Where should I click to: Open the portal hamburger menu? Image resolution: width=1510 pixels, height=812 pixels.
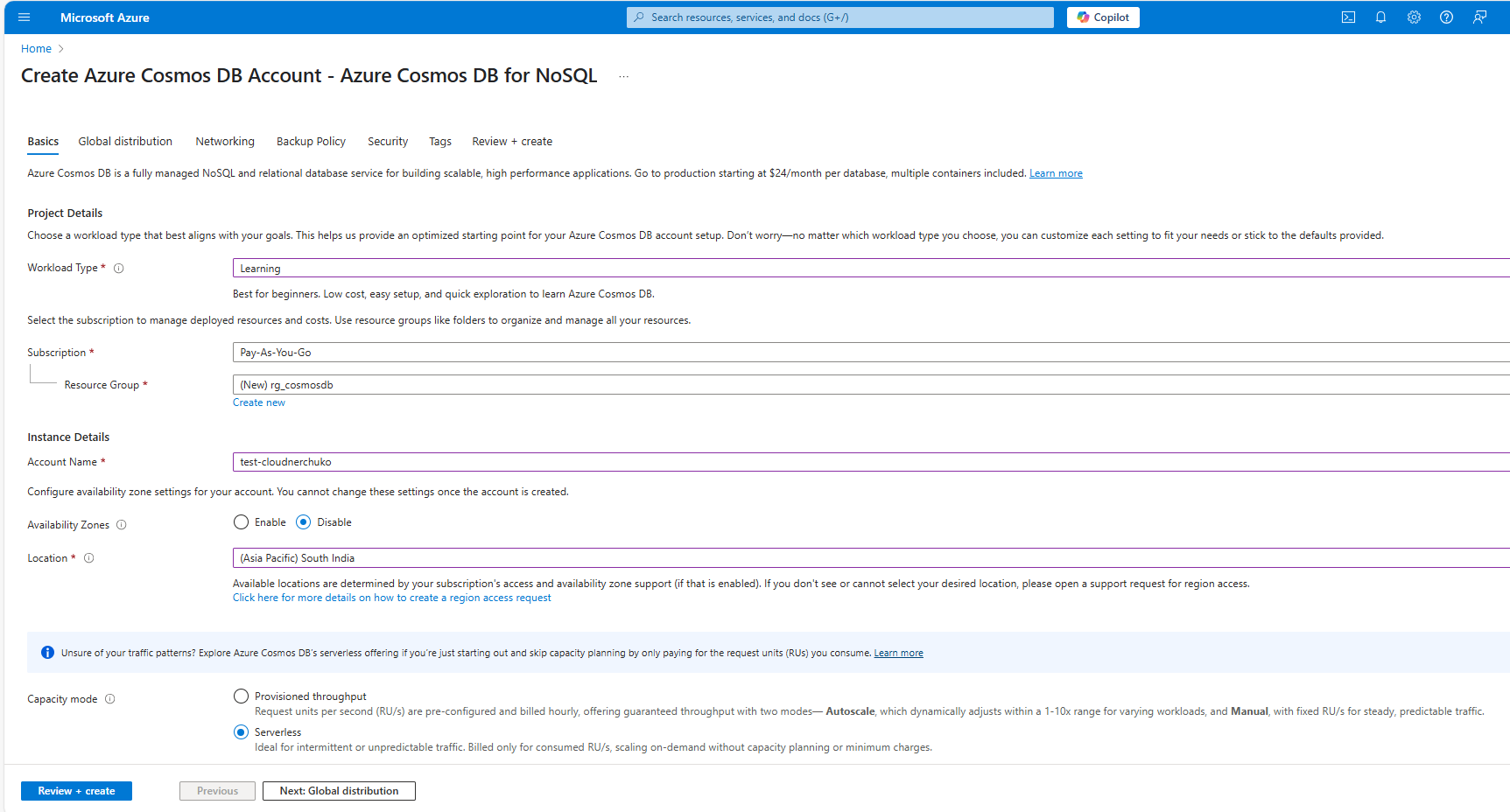[x=24, y=17]
